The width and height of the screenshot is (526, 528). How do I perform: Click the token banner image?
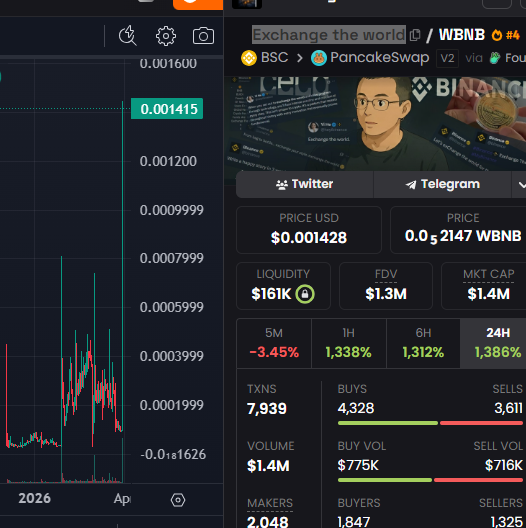pos(375,124)
